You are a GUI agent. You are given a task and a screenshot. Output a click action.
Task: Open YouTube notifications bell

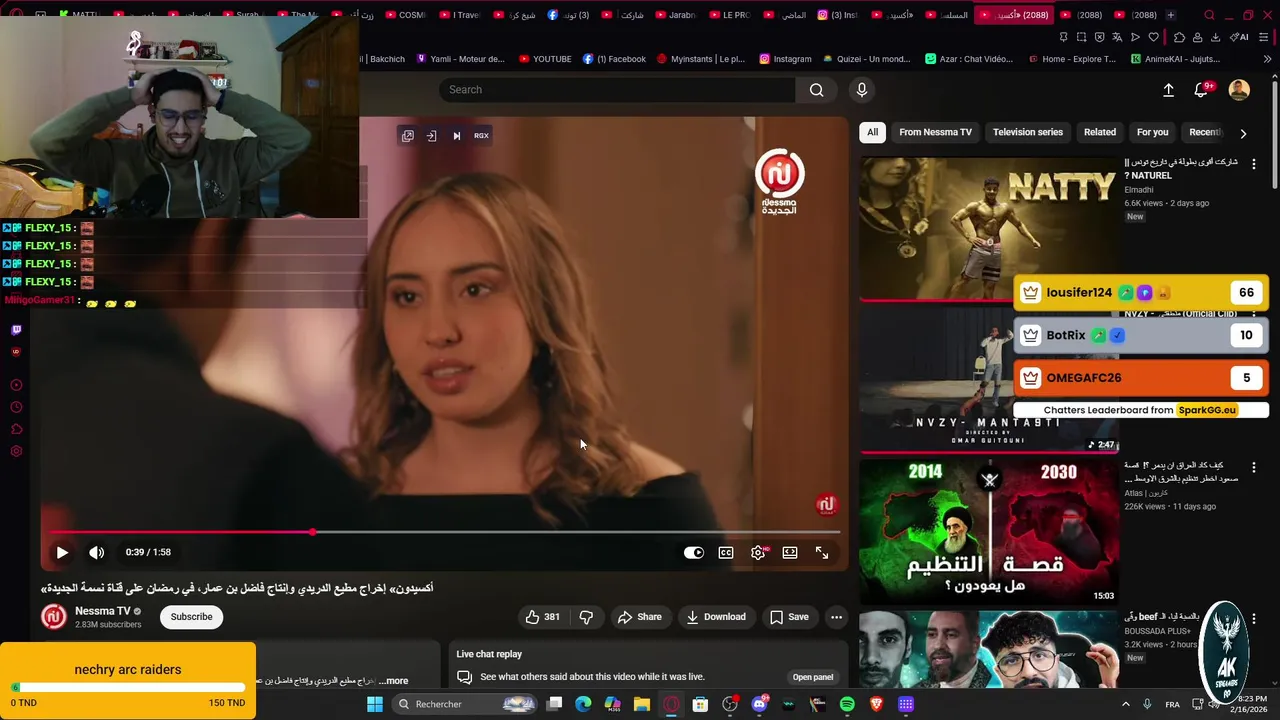pos(1201,90)
